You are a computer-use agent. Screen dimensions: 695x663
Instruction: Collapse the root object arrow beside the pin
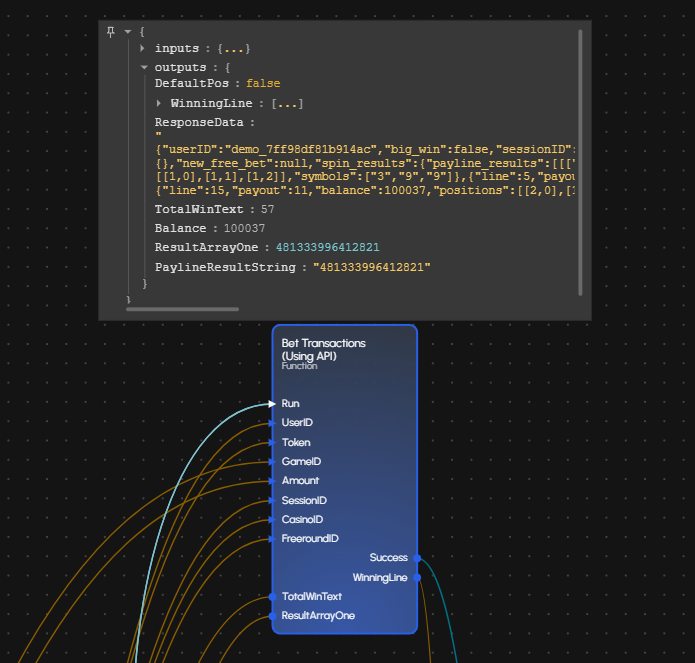[x=128, y=32]
